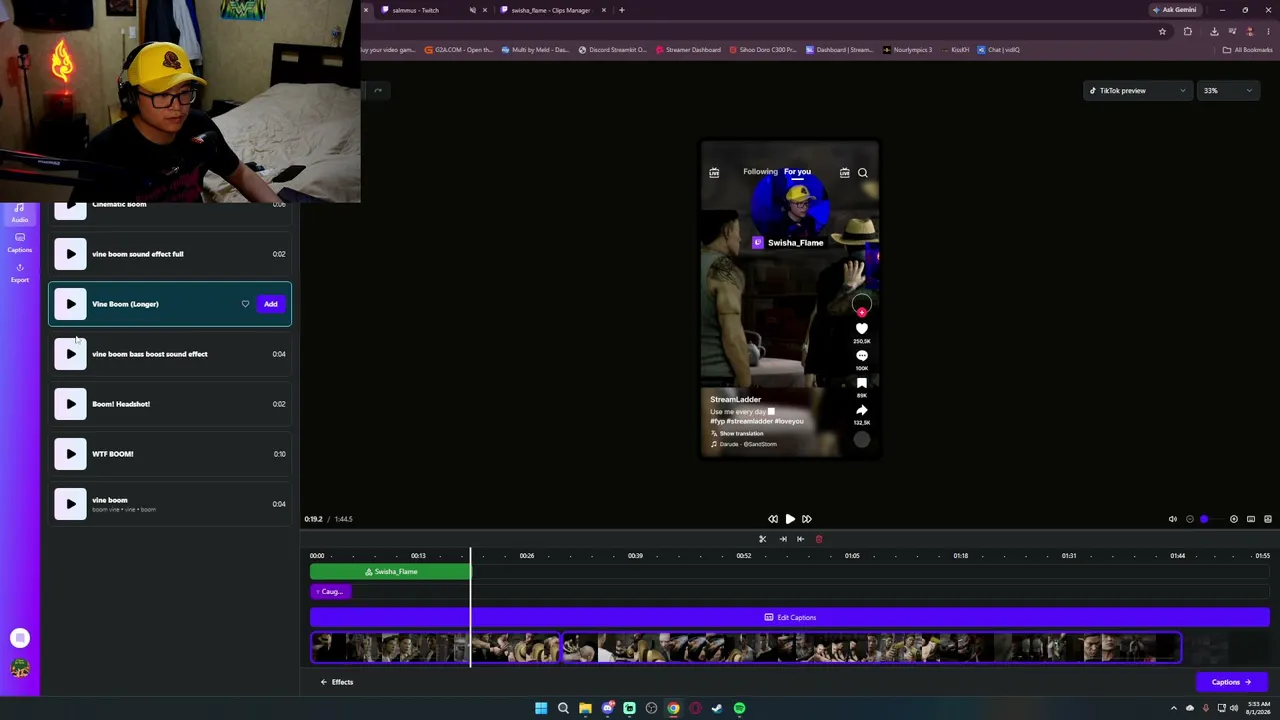This screenshot has height=720, width=1280.
Task: Continue to Captions step
Action: (1231, 682)
